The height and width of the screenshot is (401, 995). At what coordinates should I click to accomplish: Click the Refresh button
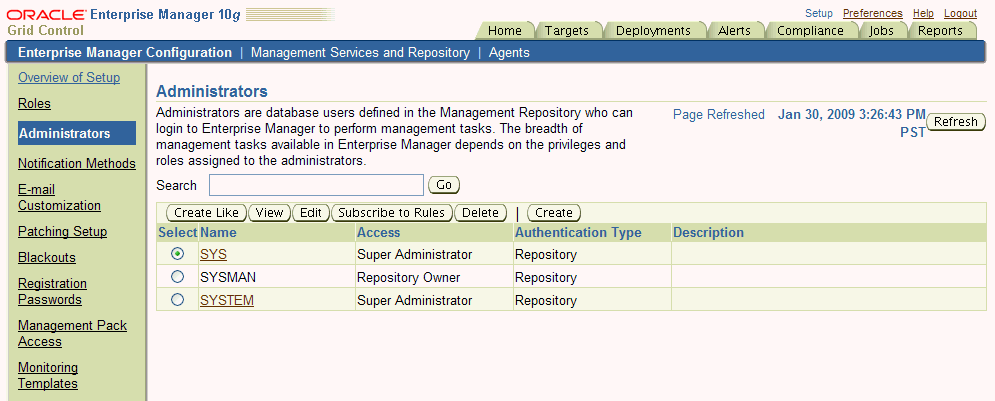pyautogui.click(x=956, y=122)
